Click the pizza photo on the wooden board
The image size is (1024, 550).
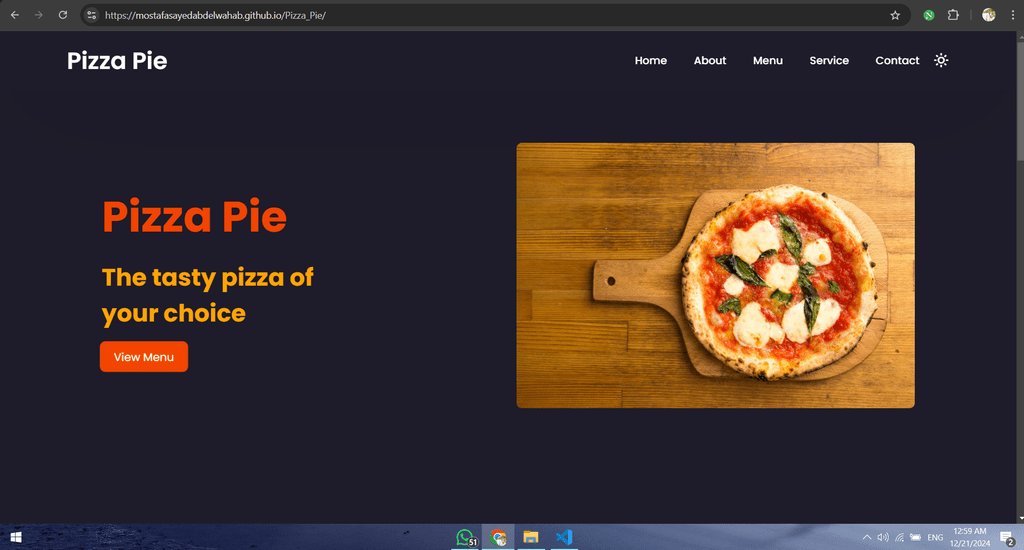(715, 275)
